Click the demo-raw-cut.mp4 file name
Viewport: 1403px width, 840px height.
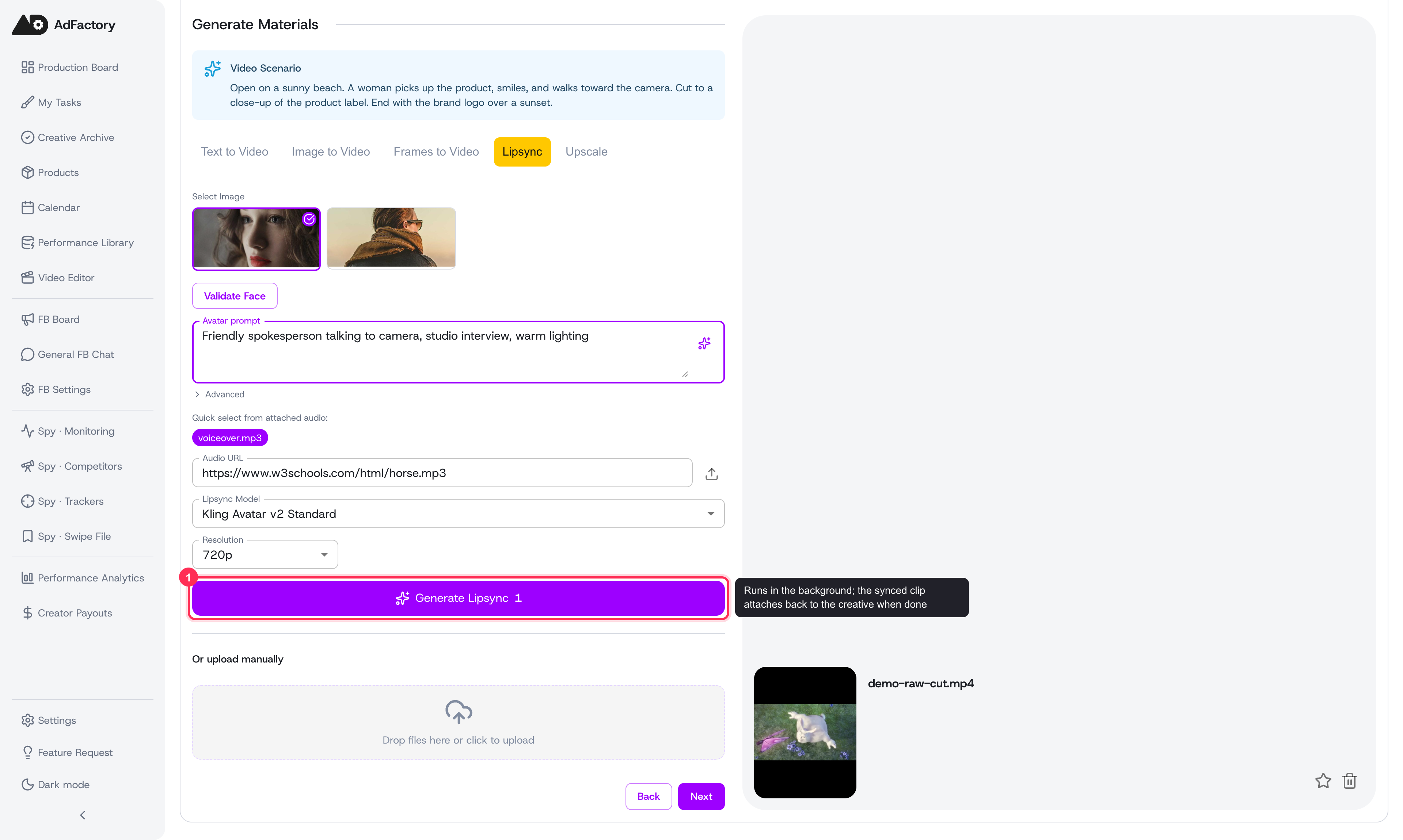click(x=921, y=684)
